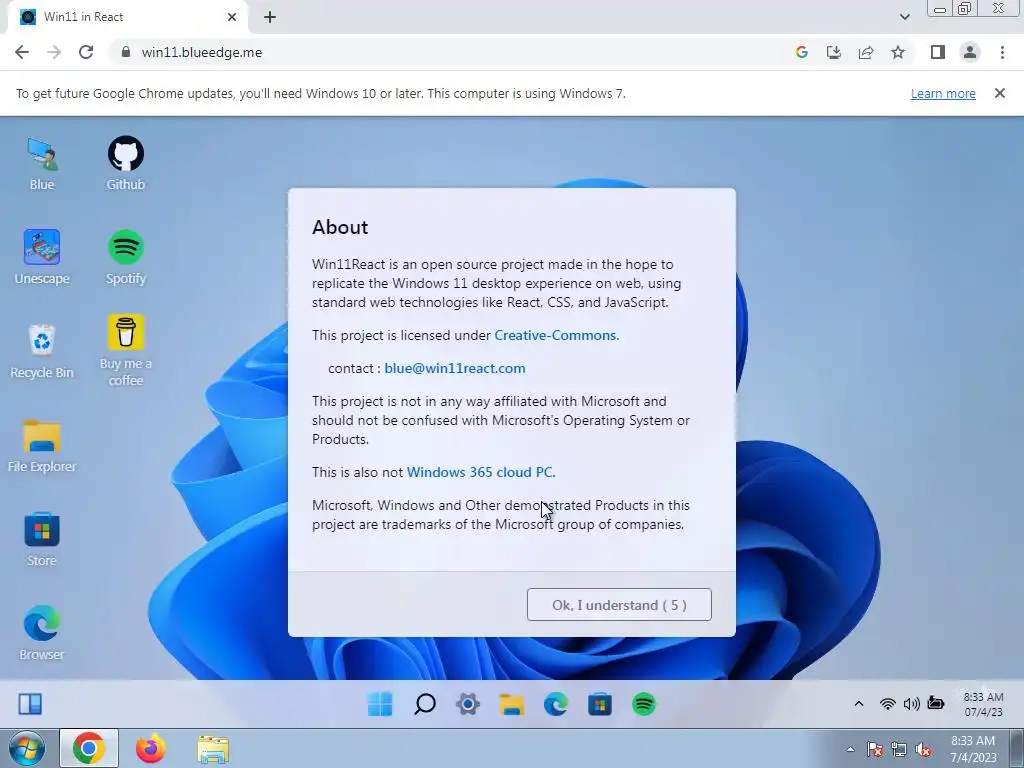This screenshot has width=1024, height=768.
Task: Click the Windows 7 network tray icon
Action: pyautogui.click(x=899, y=750)
